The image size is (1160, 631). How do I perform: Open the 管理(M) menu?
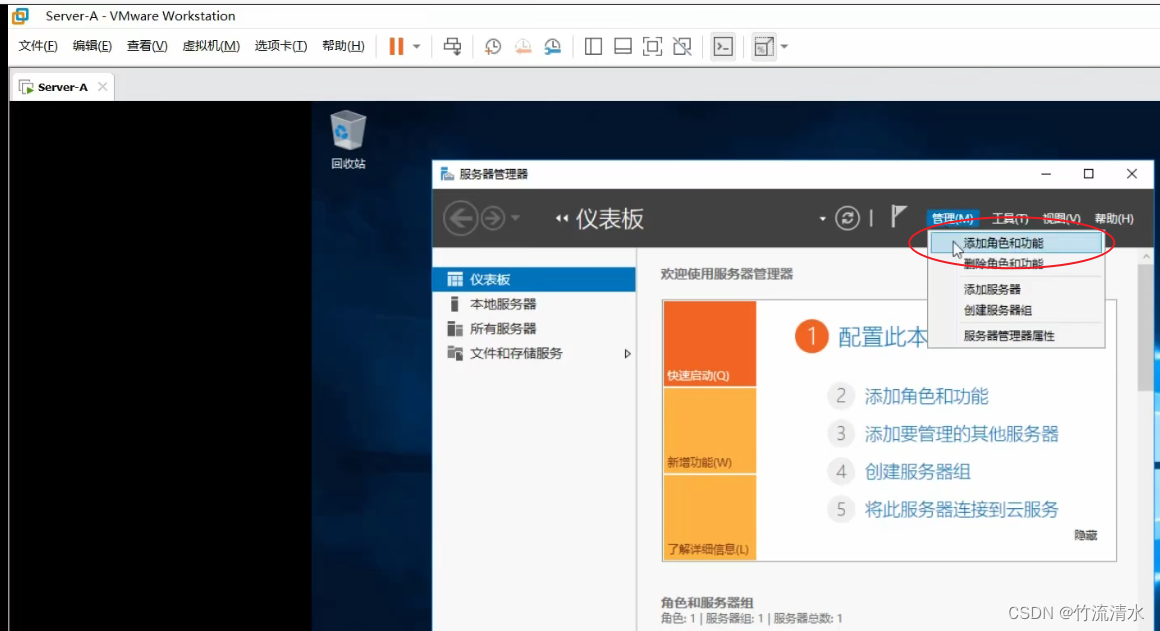[952, 218]
